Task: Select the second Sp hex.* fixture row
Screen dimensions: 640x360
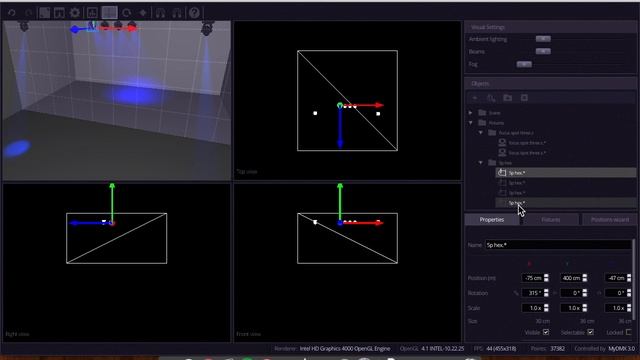Action: [566, 183]
